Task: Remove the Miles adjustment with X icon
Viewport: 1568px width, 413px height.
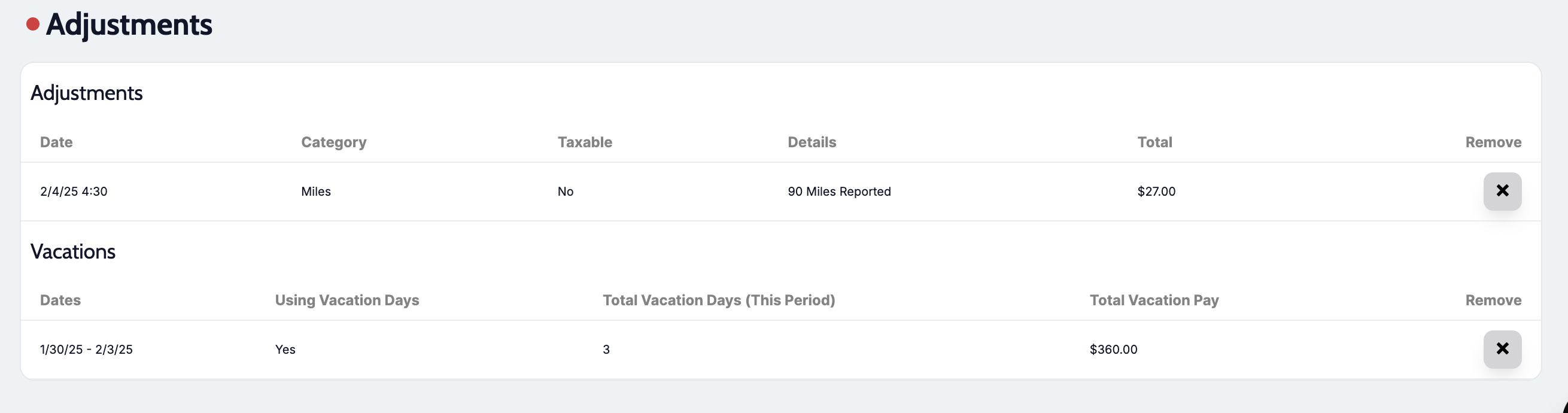Action: (x=1502, y=192)
